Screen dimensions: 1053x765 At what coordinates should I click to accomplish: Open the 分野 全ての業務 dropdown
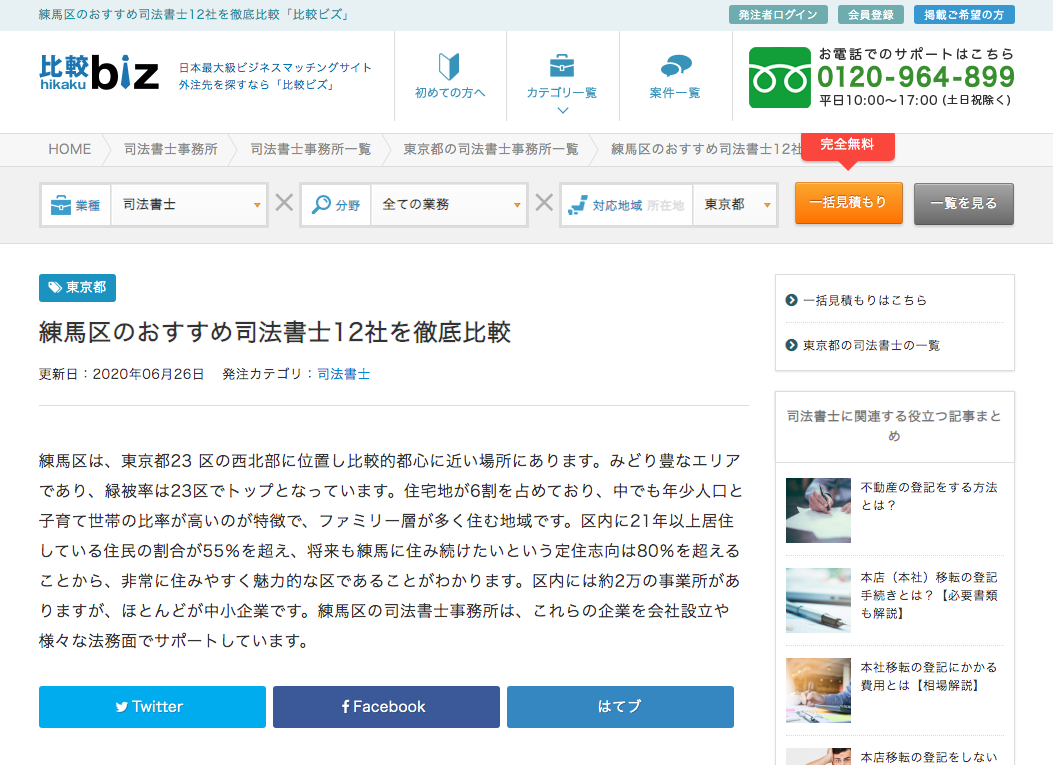click(x=449, y=204)
